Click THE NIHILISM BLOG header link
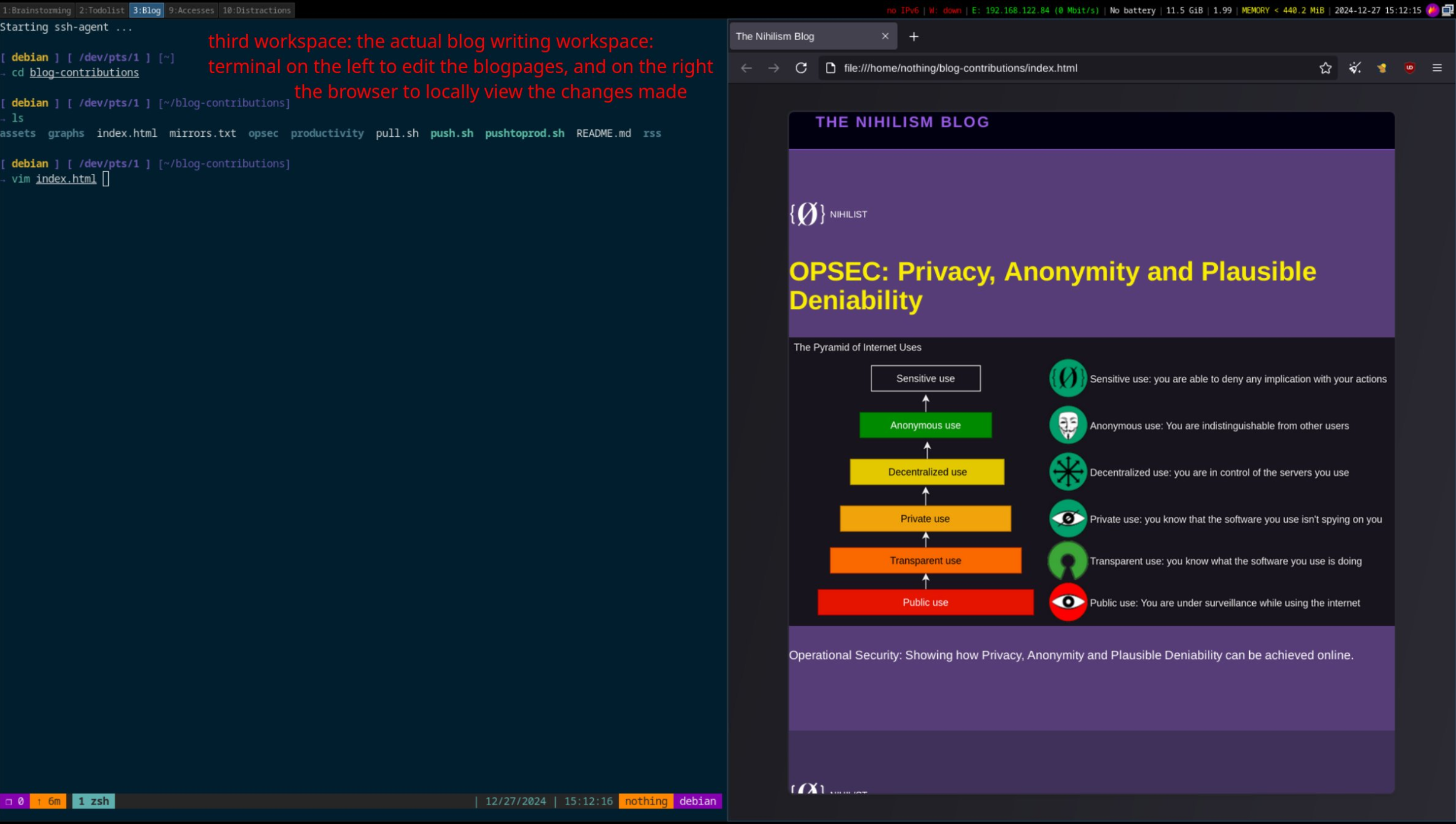The image size is (1456, 824). coord(902,122)
